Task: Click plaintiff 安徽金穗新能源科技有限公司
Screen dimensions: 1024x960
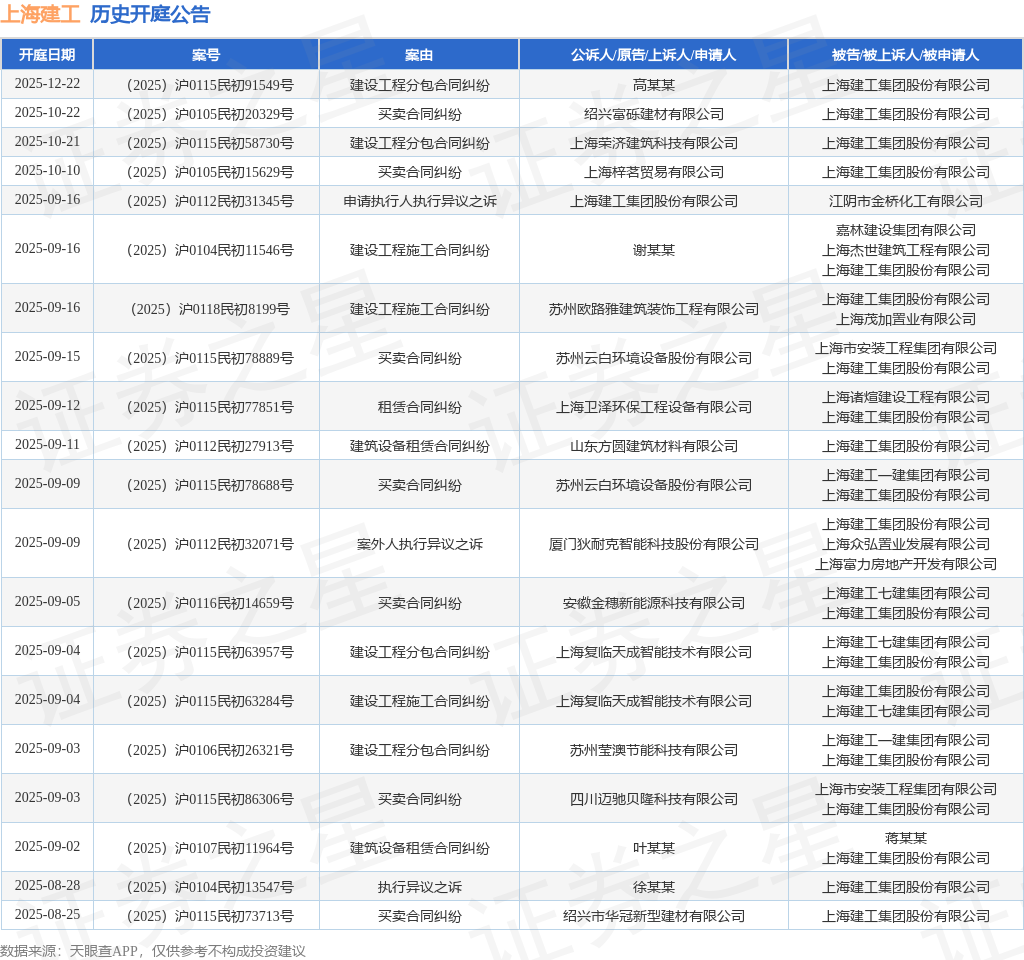Action: [653, 603]
